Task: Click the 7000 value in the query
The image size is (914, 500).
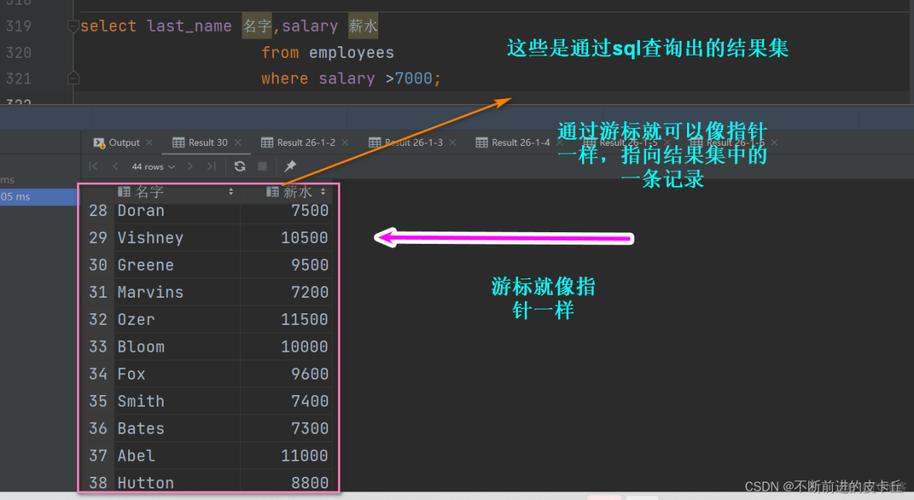Action: tap(413, 79)
